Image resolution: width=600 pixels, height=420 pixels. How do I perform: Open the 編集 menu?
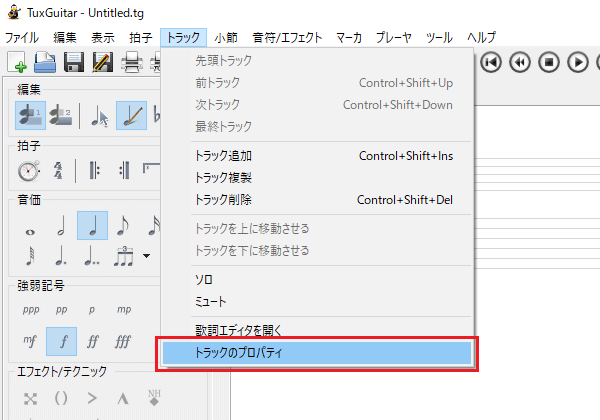(x=65, y=37)
